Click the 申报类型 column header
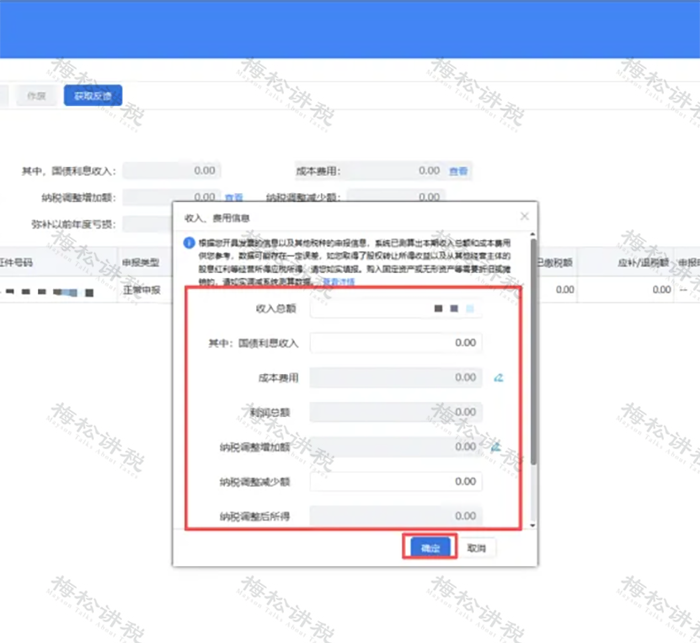700x643 pixels. [x=136, y=262]
